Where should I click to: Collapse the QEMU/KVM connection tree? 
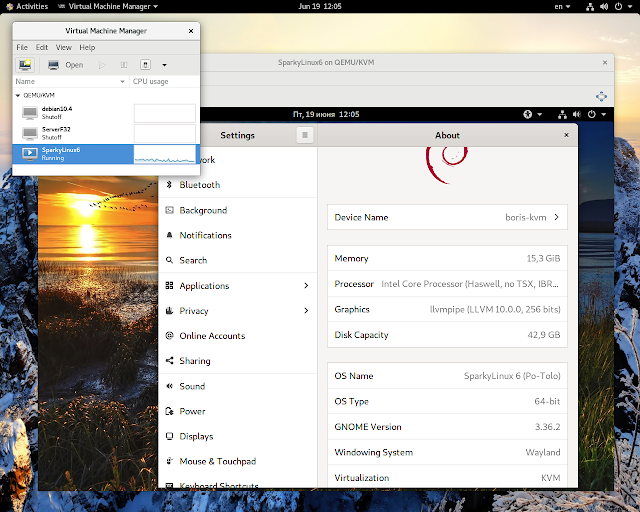click(18, 96)
